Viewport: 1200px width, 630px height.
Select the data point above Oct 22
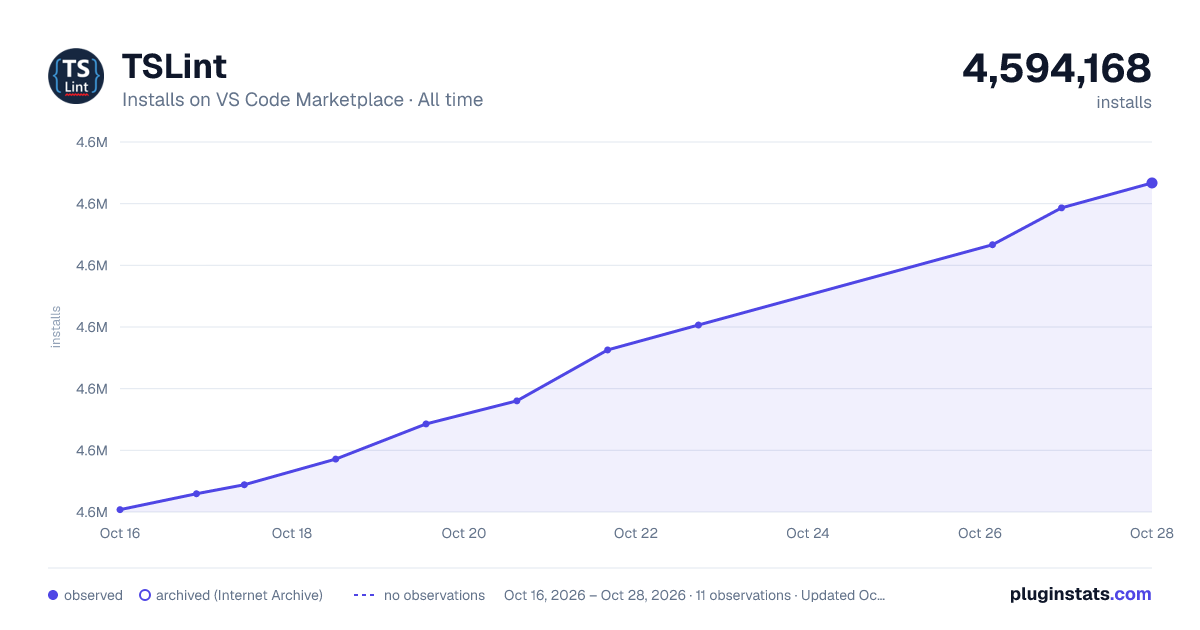[607, 350]
